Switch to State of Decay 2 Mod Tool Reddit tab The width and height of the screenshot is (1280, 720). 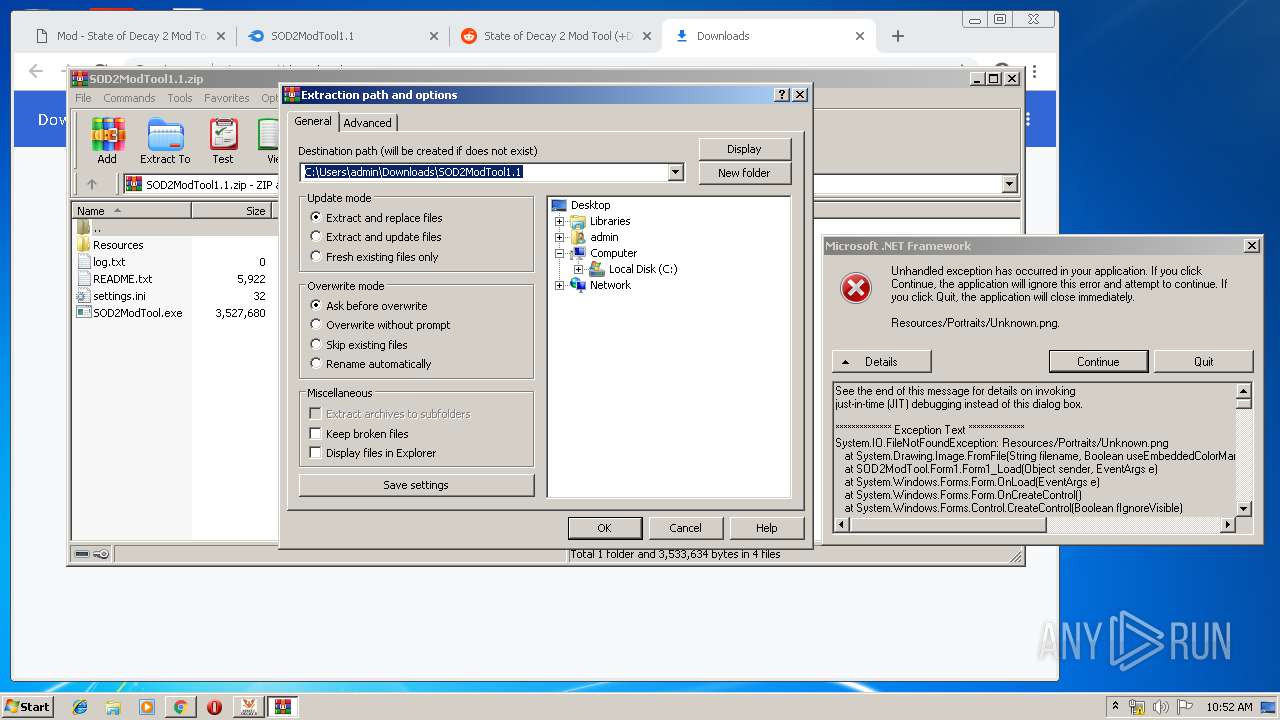pos(557,36)
